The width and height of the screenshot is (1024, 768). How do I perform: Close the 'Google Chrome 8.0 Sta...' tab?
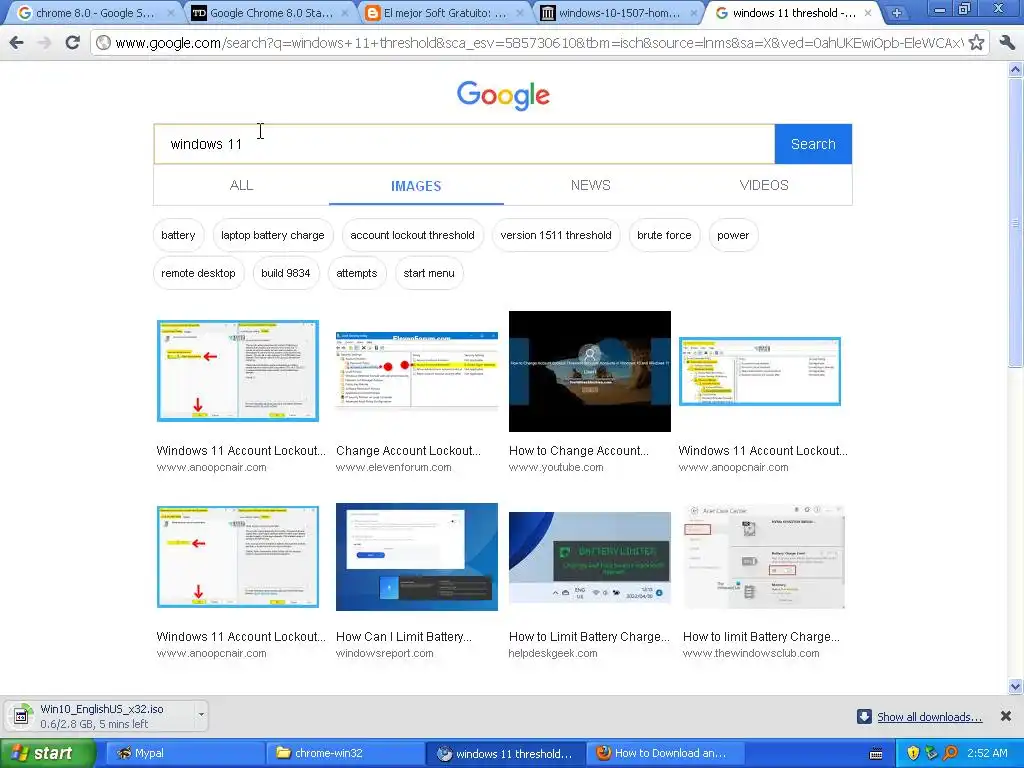[345, 13]
